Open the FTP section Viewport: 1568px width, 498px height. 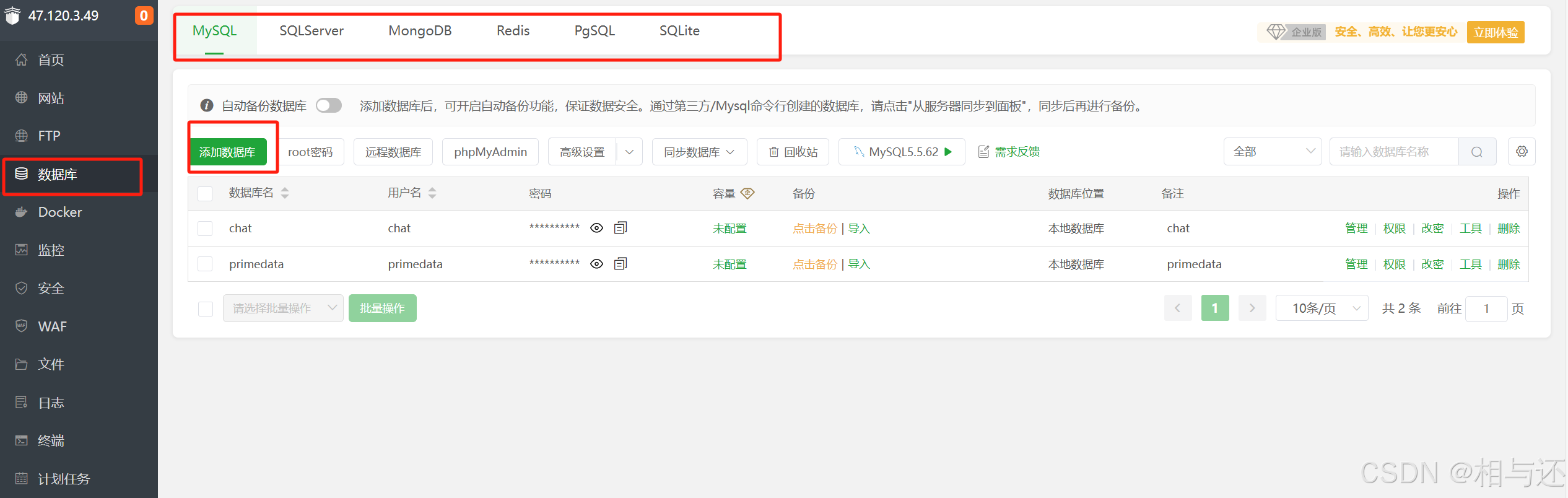point(49,136)
